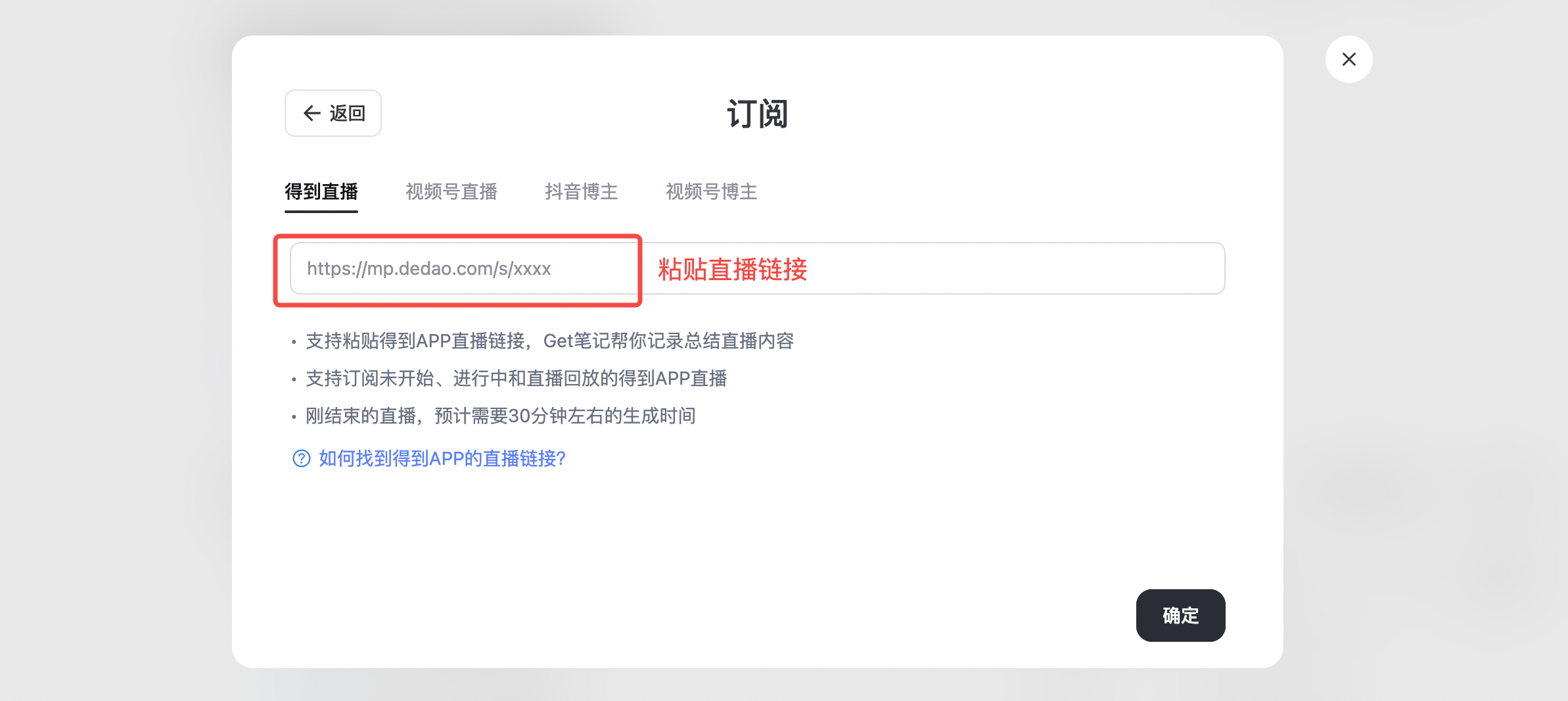This screenshot has height=701, width=1568.
Task: Click the red 粘贴直播链接 annotation text
Action: [732, 269]
